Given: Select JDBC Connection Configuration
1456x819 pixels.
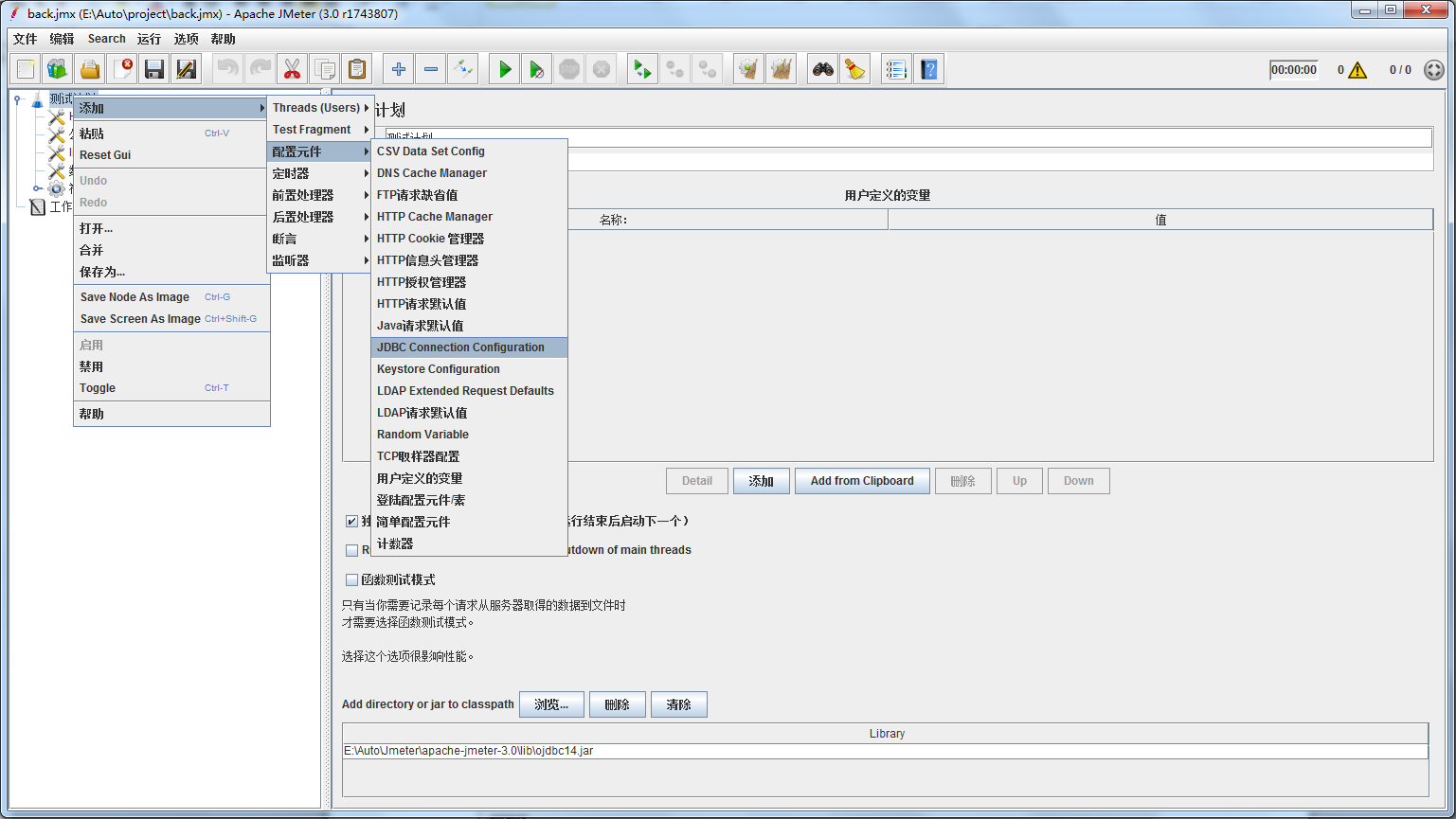Looking at the screenshot, I should [x=470, y=347].
